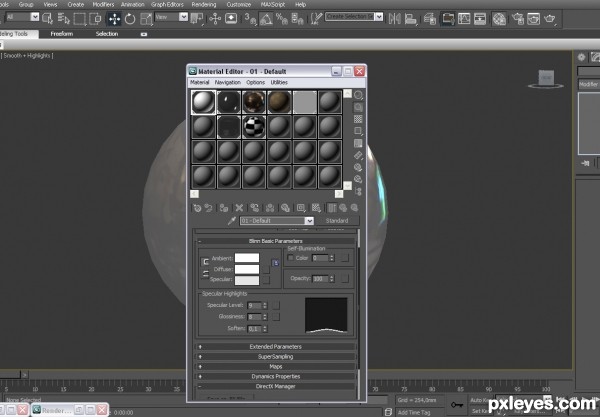The width and height of the screenshot is (600, 417).
Task: Click Specular map slot button
Action: [266, 280]
